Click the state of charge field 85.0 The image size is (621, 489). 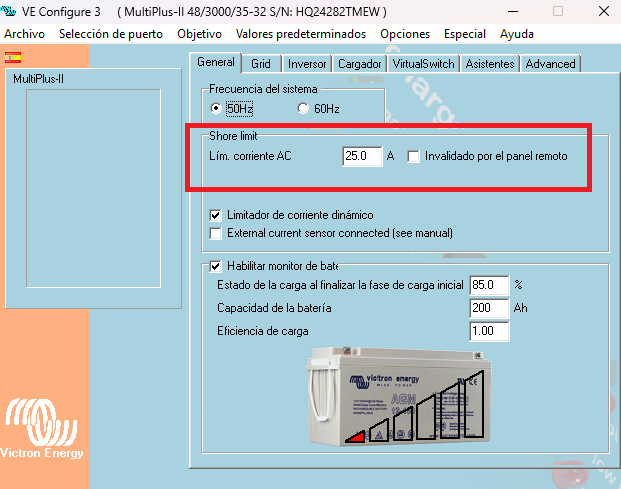pyautogui.click(x=489, y=285)
